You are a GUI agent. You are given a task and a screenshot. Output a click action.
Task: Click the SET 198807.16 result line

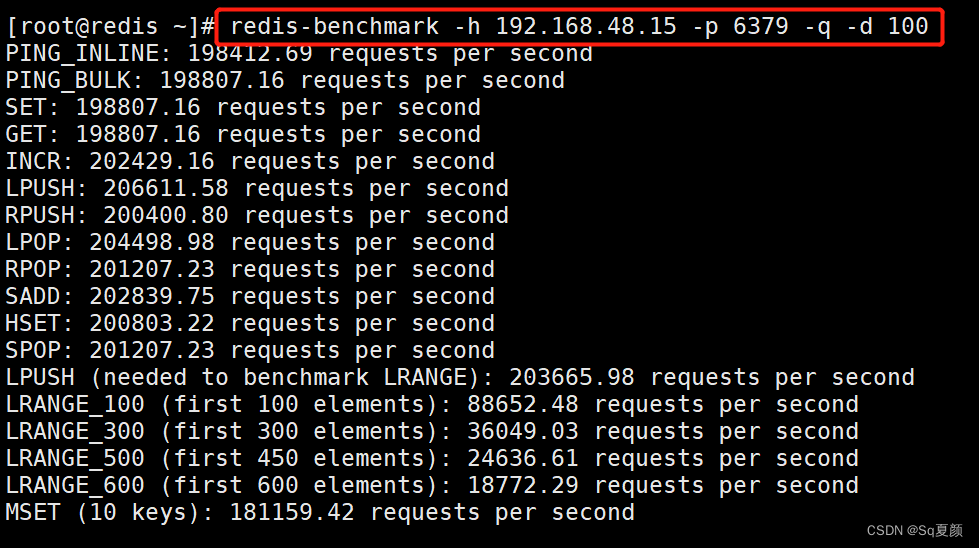click(x=244, y=107)
